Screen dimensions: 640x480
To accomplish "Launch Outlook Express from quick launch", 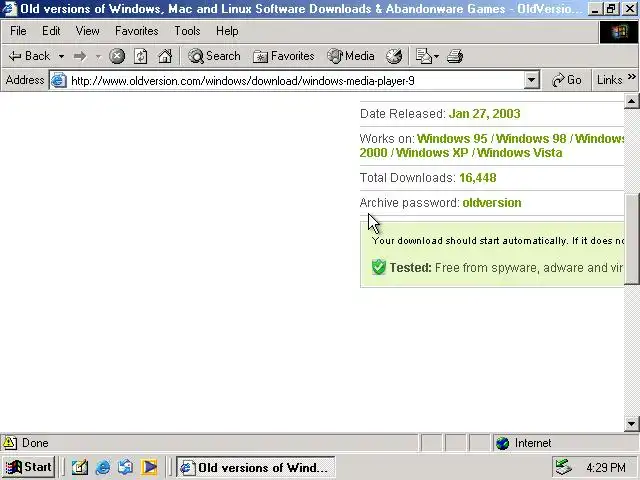I will point(125,467).
